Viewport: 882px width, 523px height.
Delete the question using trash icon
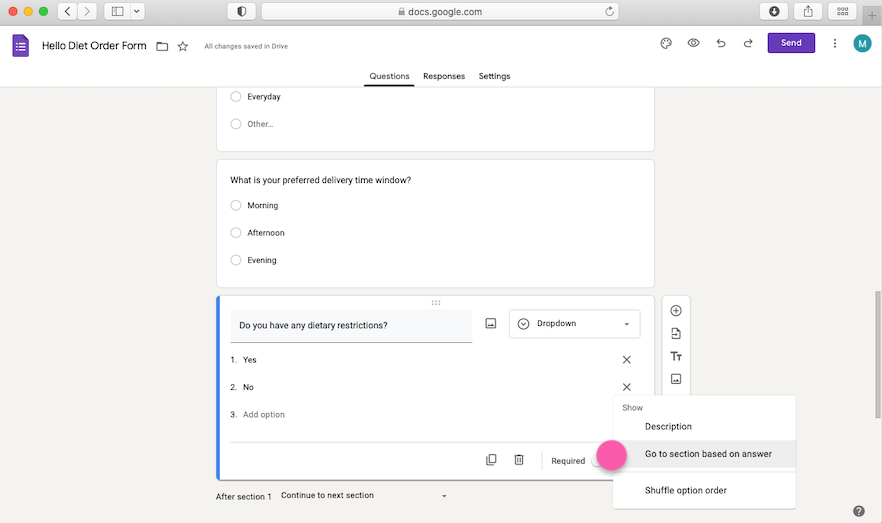[x=519, y=460]
